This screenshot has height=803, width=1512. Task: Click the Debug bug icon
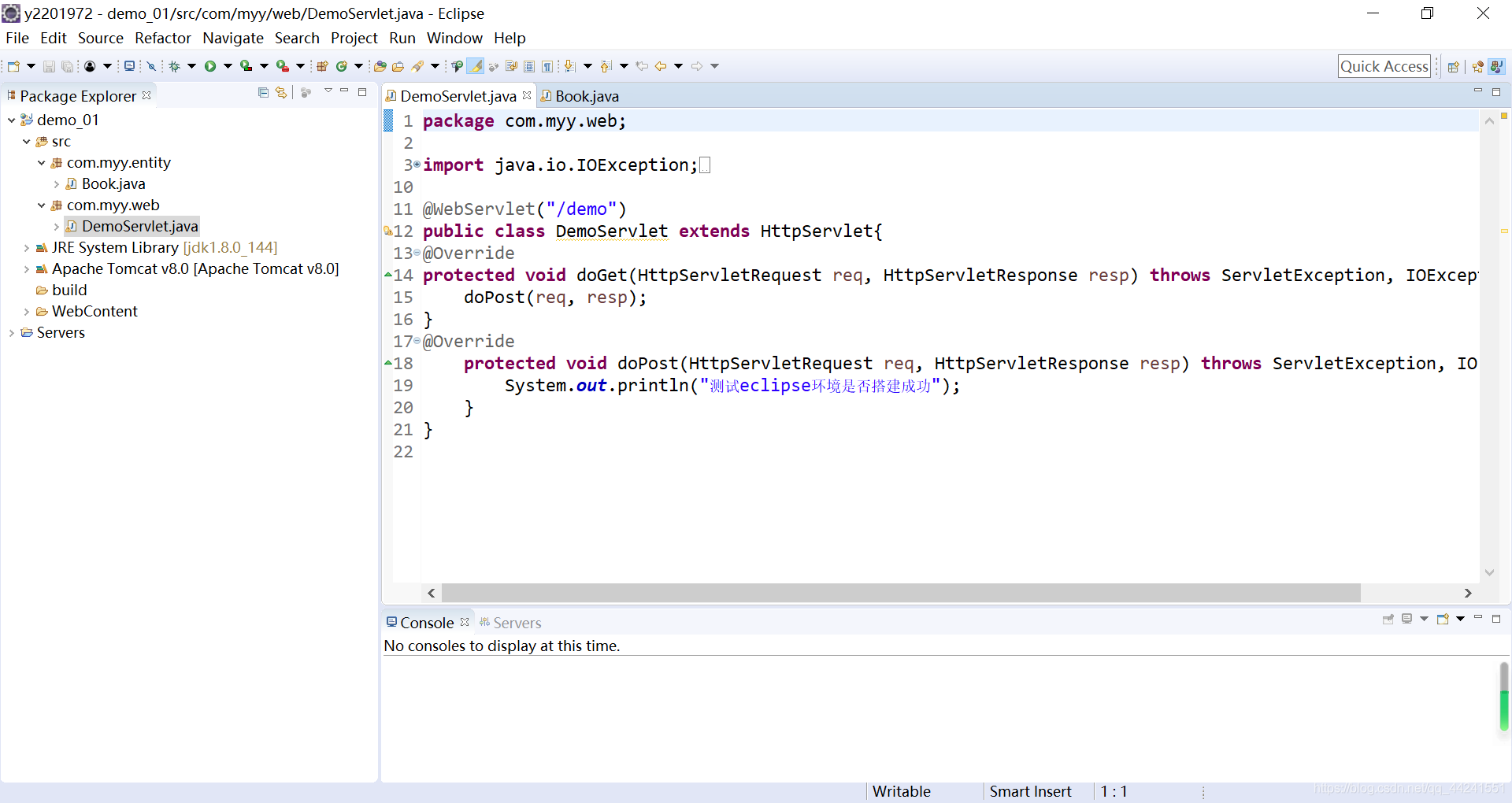click(x=174, y=66)
